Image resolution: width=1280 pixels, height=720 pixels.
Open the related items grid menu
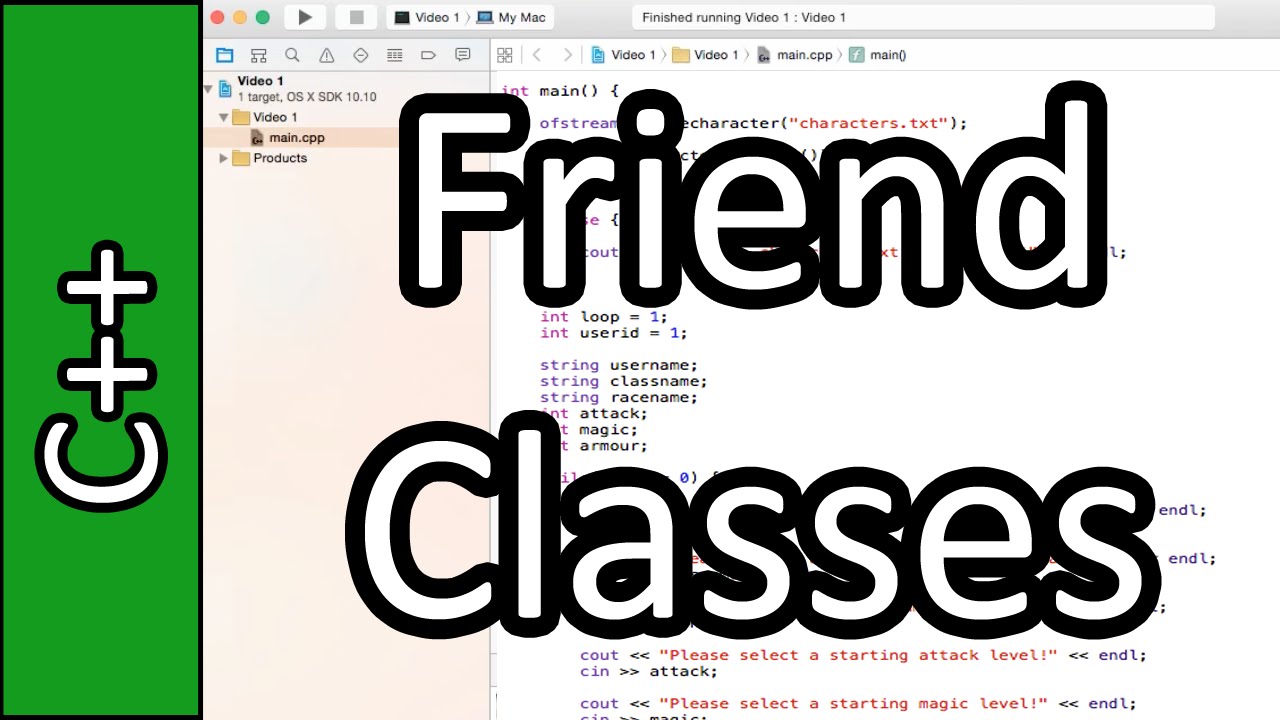(505, 55)
